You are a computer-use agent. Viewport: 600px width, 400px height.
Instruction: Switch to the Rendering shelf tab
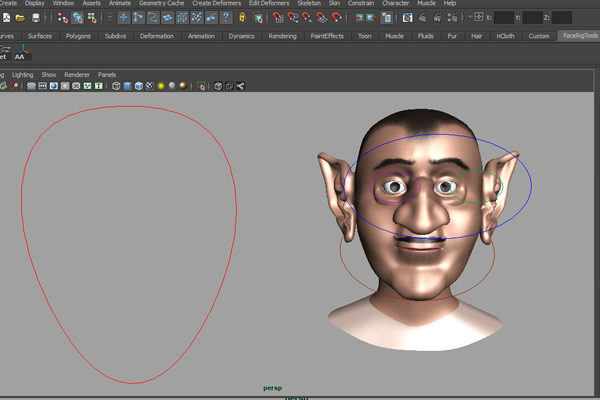282,36
